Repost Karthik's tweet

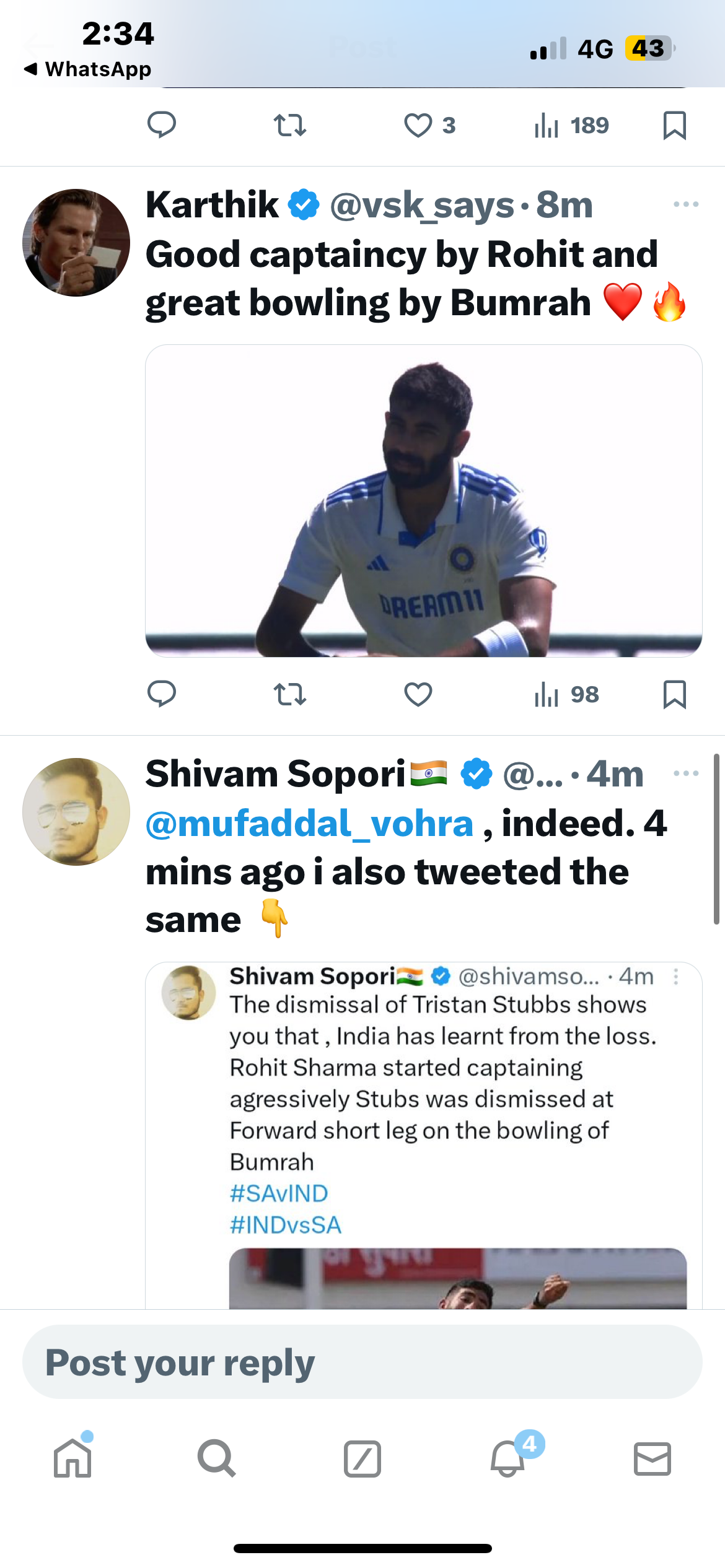pyautogui.click(x=290, y=694)
